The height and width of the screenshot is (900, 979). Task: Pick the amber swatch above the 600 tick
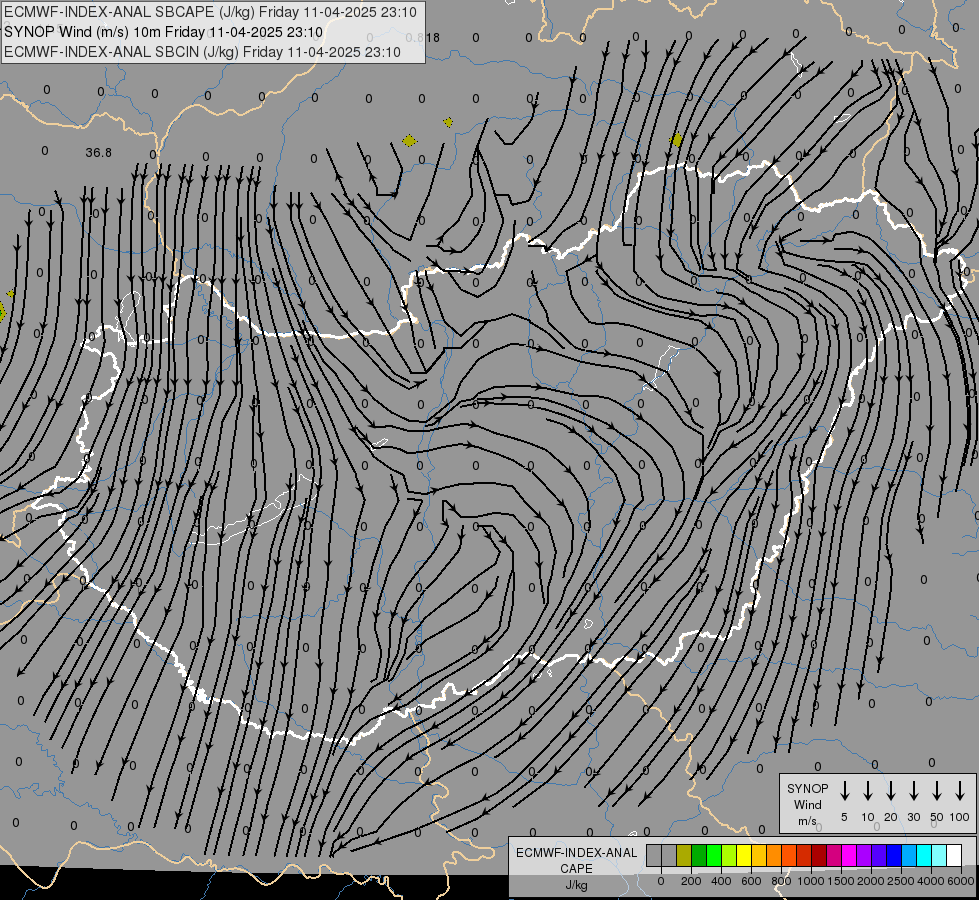tap(759, 855)
